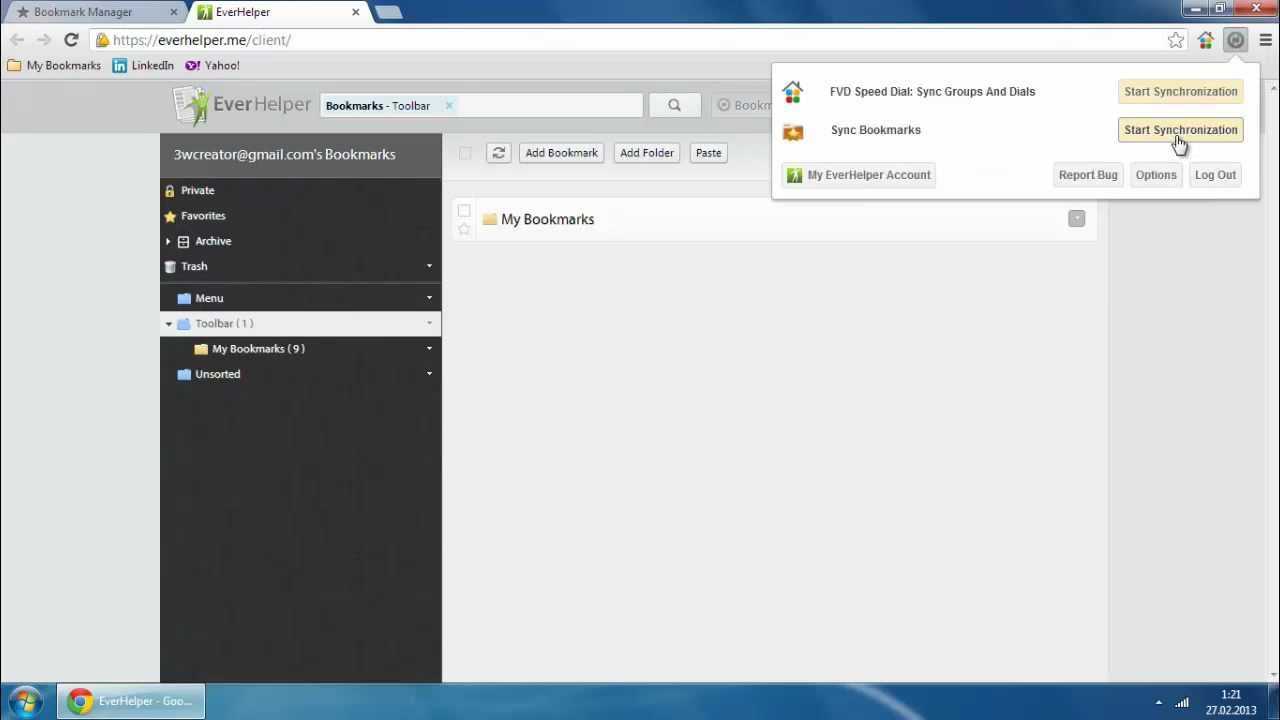Click the Chrome reload page icon
The image size is (1280, 720).
[x=71, y=40]
